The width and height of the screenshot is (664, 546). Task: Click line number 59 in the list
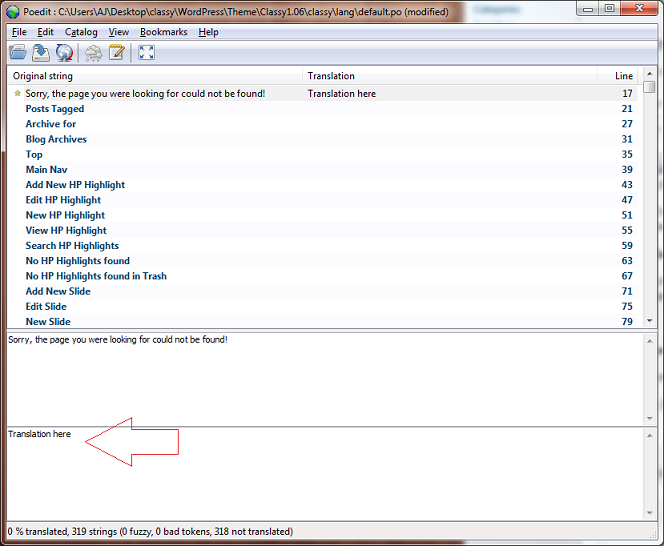(627, 246)
